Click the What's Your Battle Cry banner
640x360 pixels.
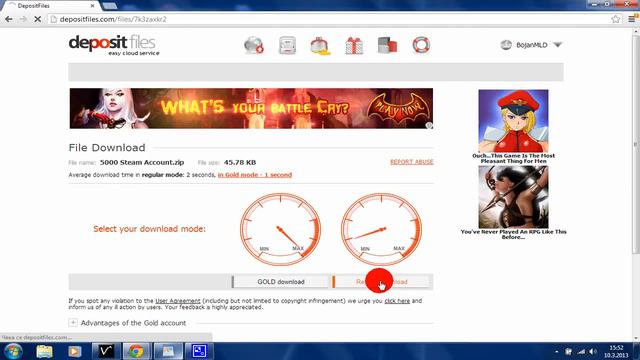click(251, 108)
